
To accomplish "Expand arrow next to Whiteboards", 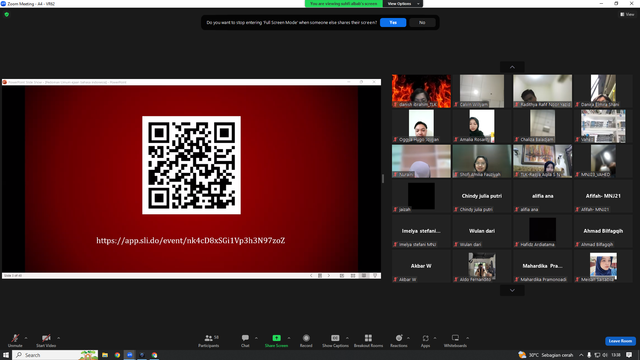I will click(467, 338).
